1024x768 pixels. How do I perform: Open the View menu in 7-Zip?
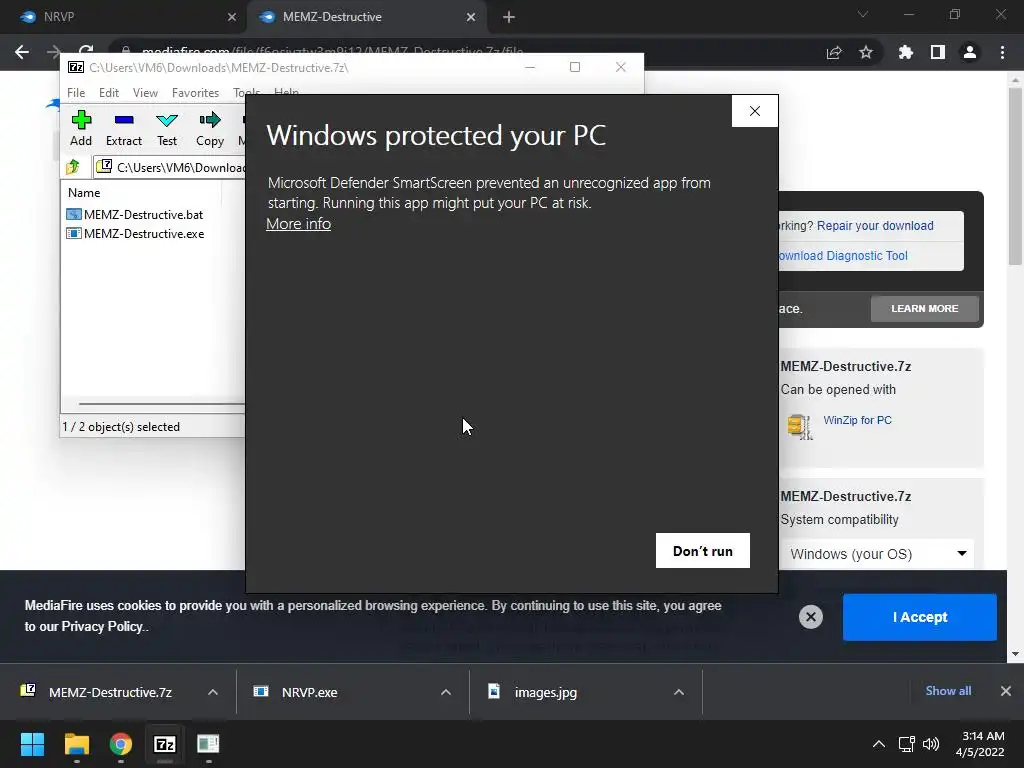pos(145,93)
